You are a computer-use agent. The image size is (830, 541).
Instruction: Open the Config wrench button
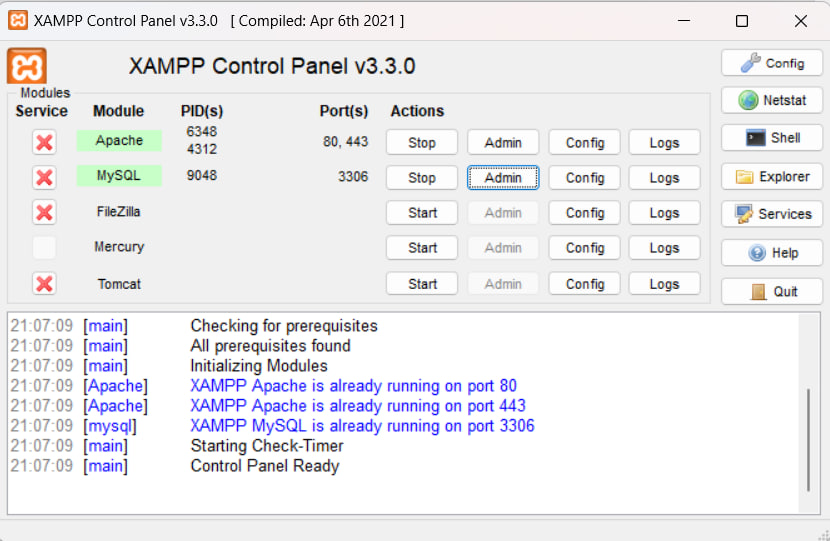tap(772, 63)
